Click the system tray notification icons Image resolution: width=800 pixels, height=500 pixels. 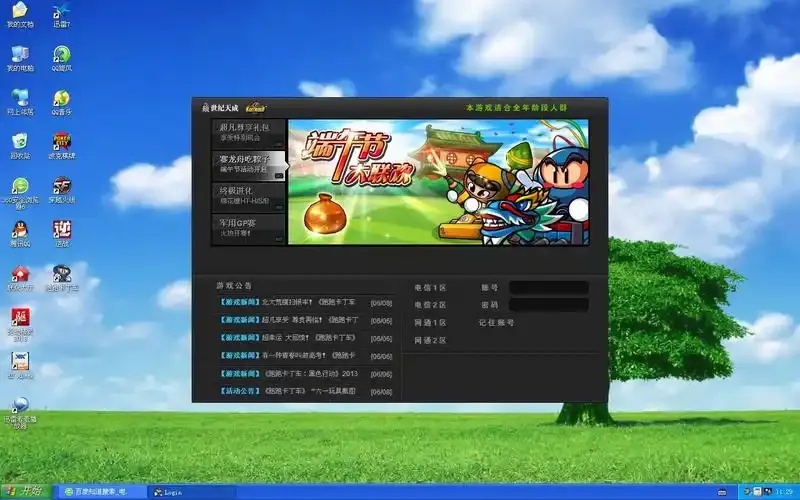pos(758,492)
